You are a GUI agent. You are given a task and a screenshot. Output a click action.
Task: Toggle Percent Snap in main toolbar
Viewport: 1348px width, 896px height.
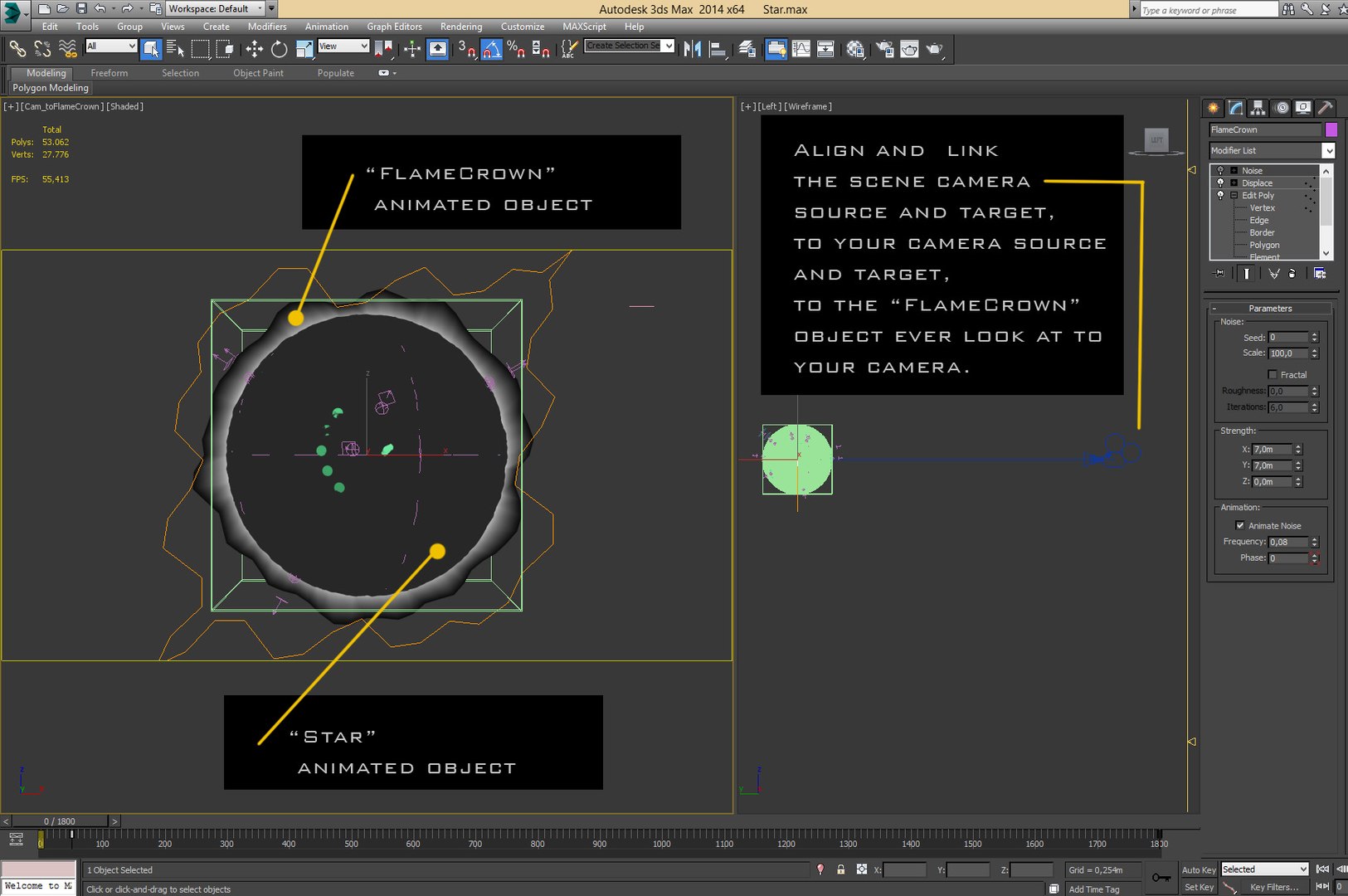click(x=516, y=49)
